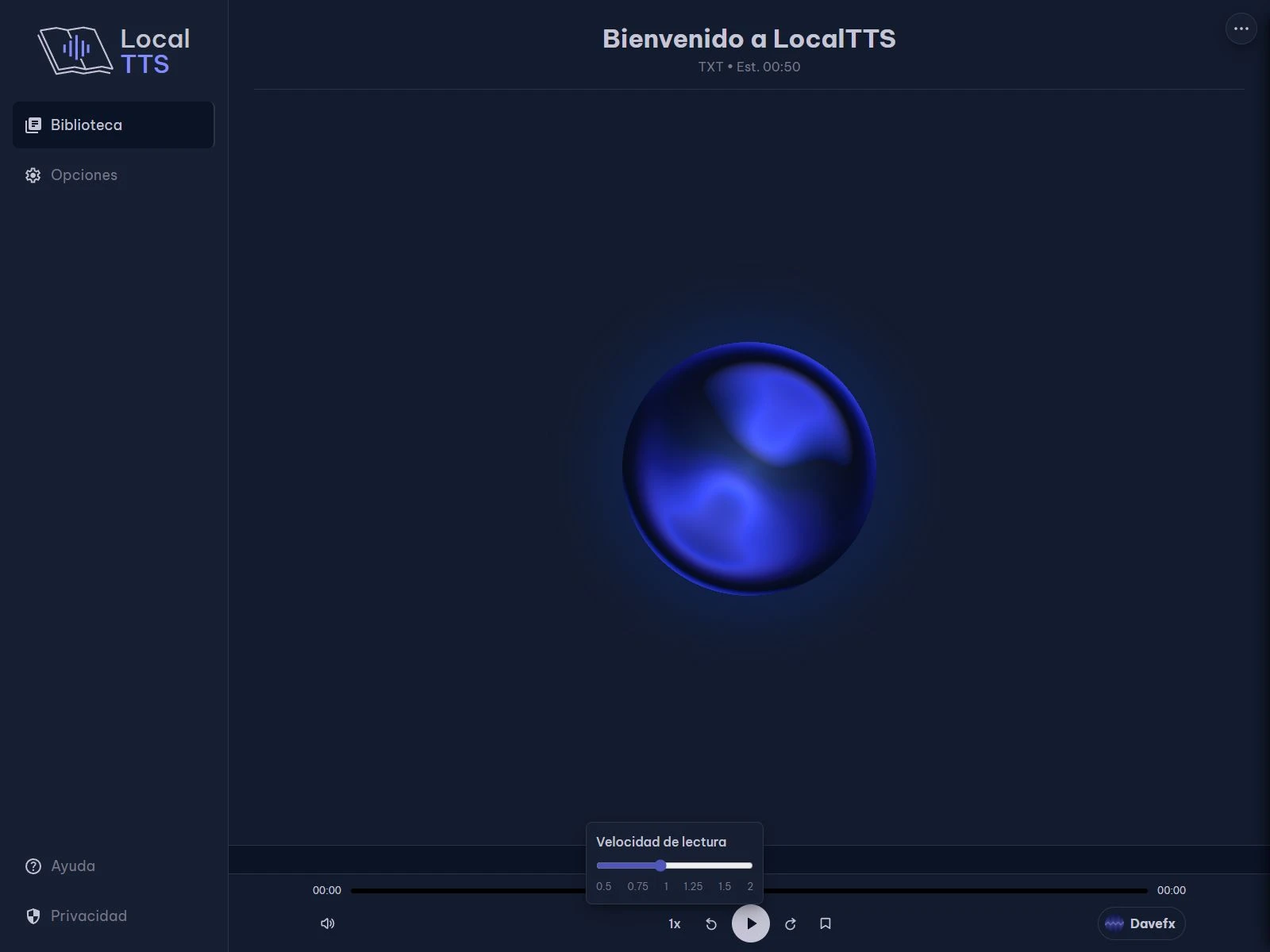Click the Davefx waveform icon
Viewport: 1270px width, 952px height.
[x=1114, y=923]
